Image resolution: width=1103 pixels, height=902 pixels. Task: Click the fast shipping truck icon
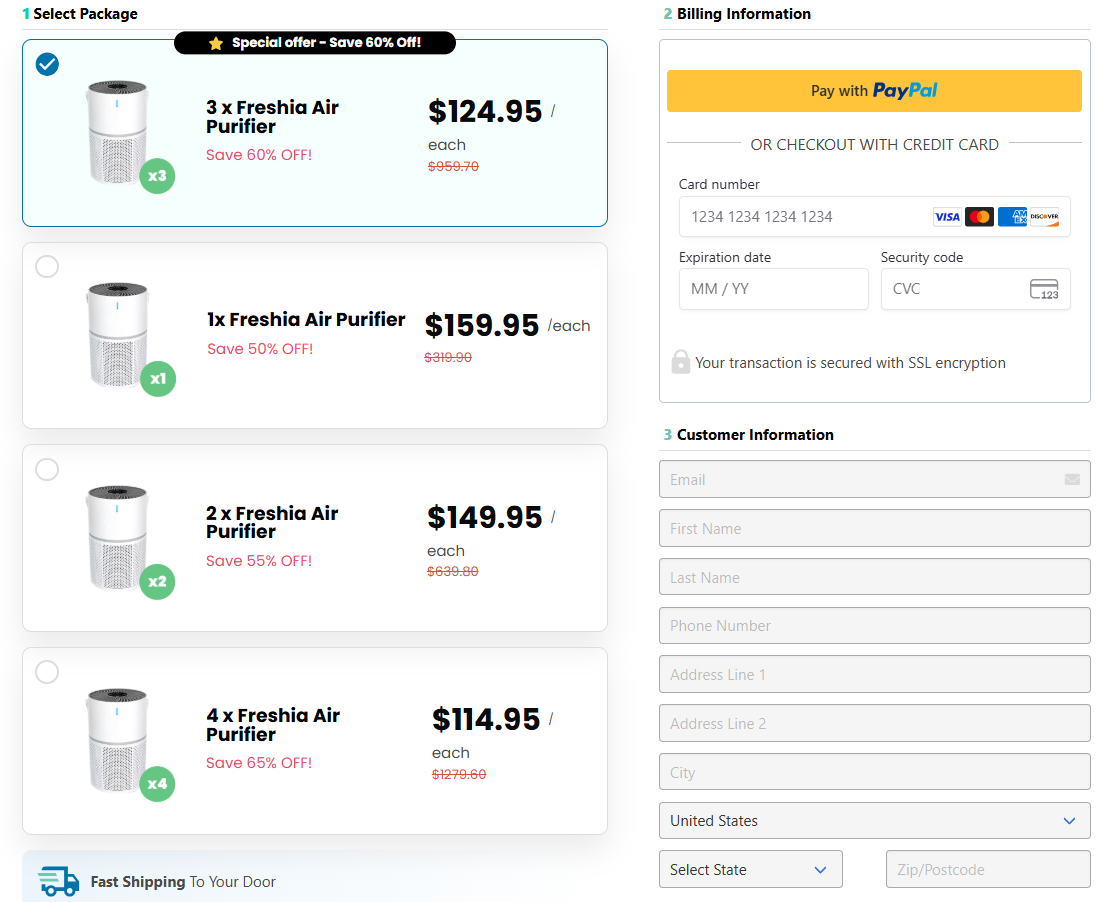pyautogui.click(x=58, y=881)
